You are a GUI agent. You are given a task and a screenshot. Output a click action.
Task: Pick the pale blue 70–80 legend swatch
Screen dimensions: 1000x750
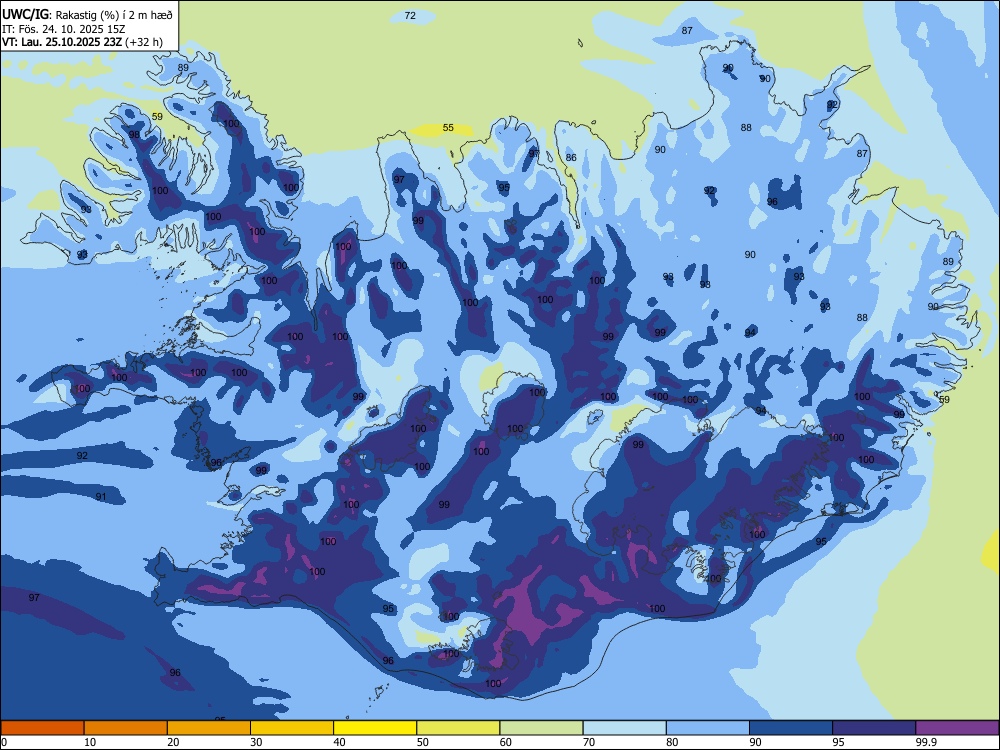click(624, 728)
